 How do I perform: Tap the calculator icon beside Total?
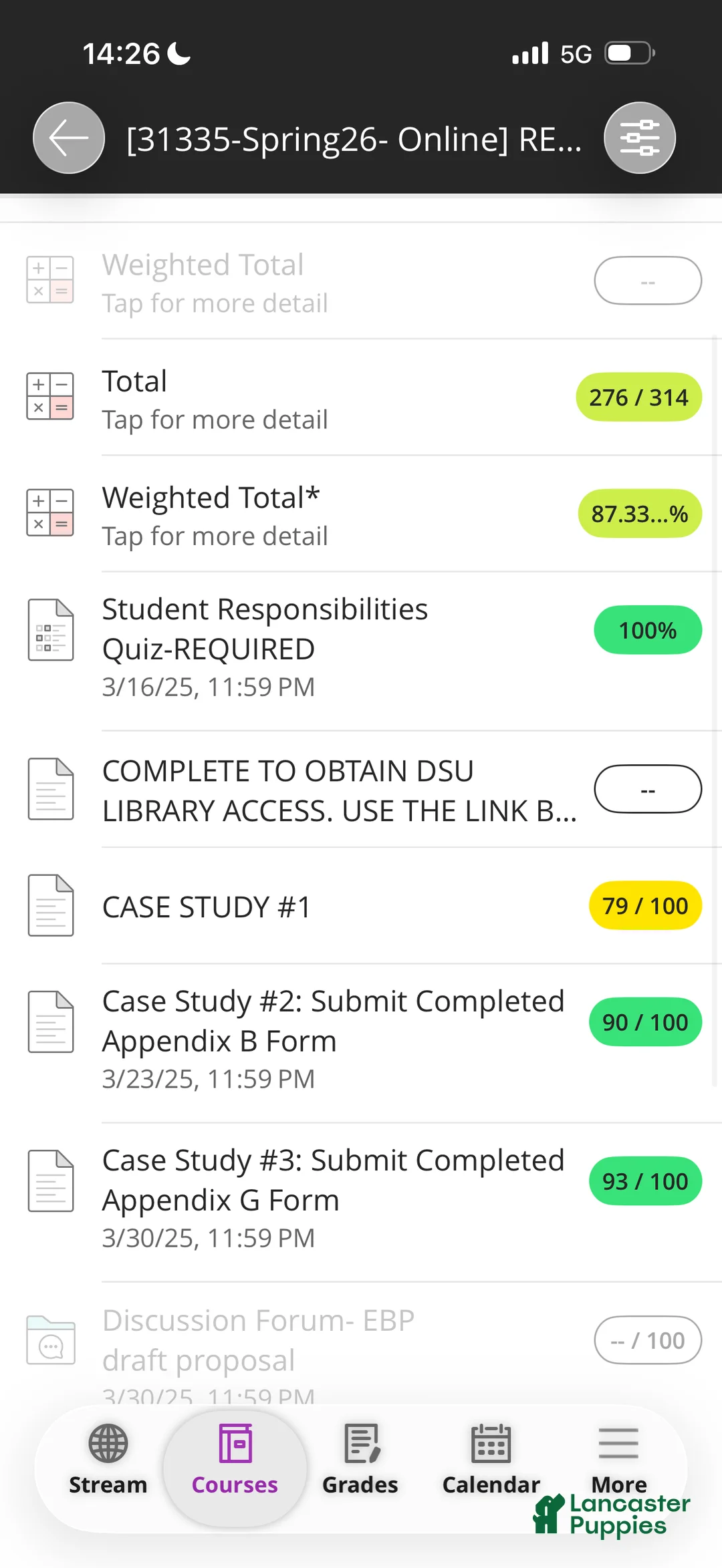click(50, 396)
